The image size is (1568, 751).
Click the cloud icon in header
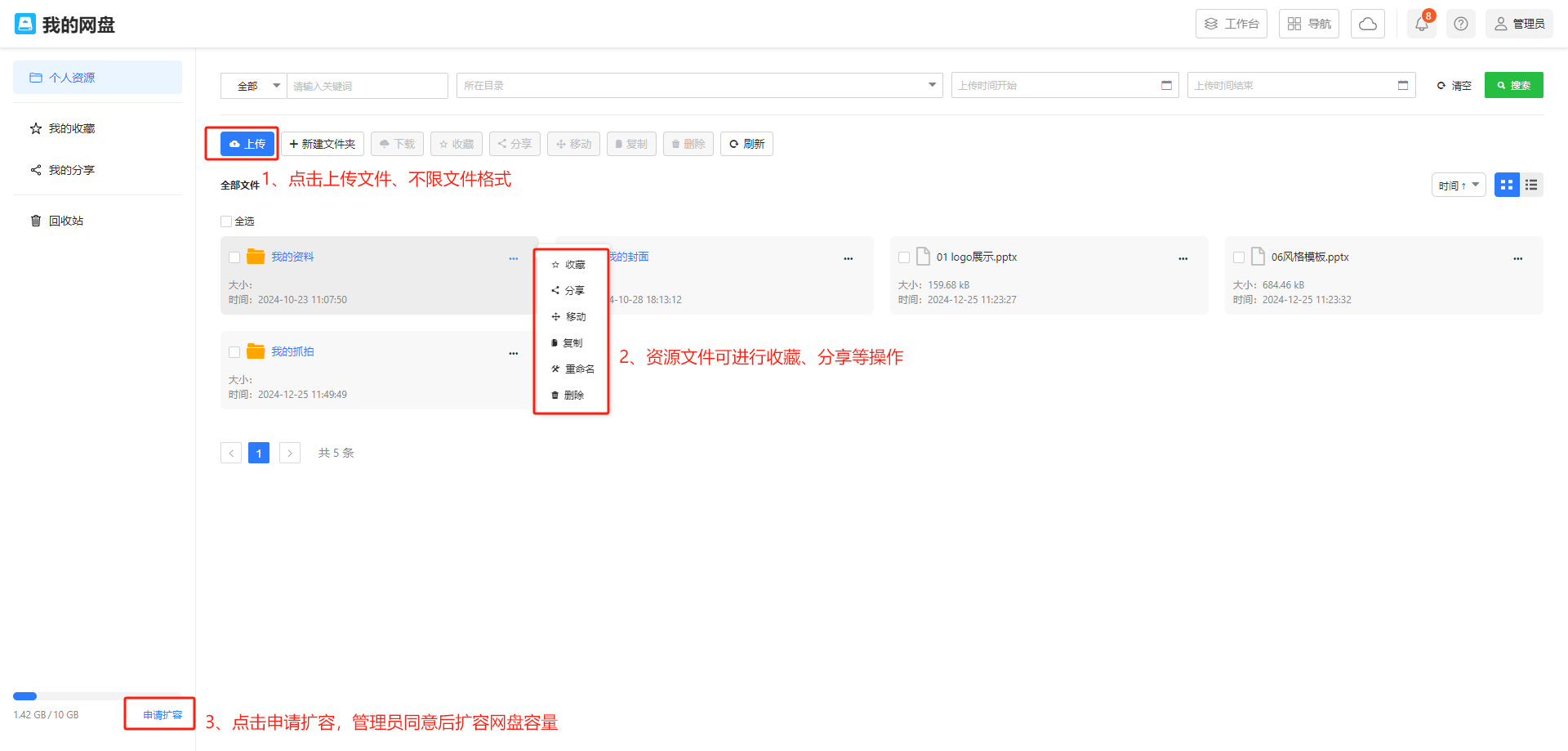[1368, 25]
